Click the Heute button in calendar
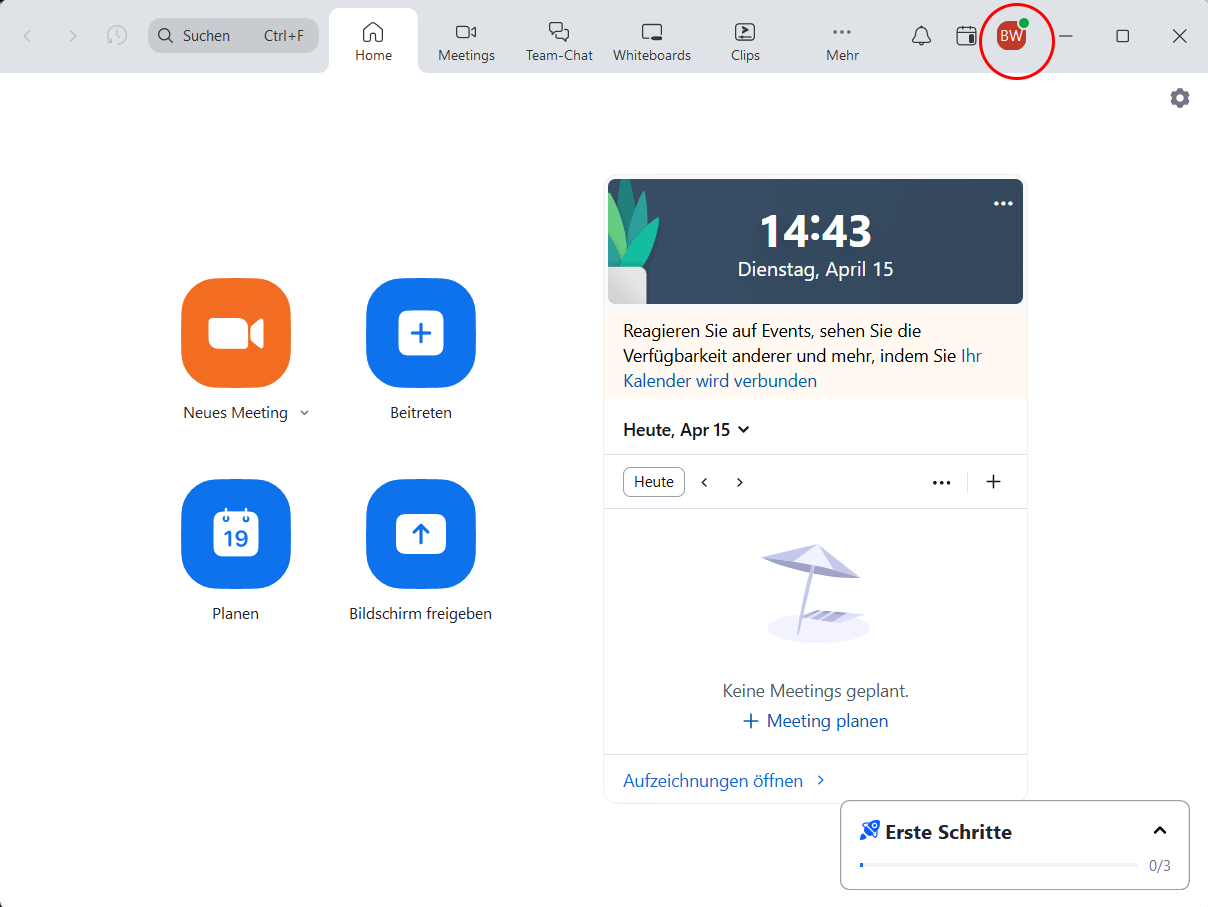 point(654,482)
